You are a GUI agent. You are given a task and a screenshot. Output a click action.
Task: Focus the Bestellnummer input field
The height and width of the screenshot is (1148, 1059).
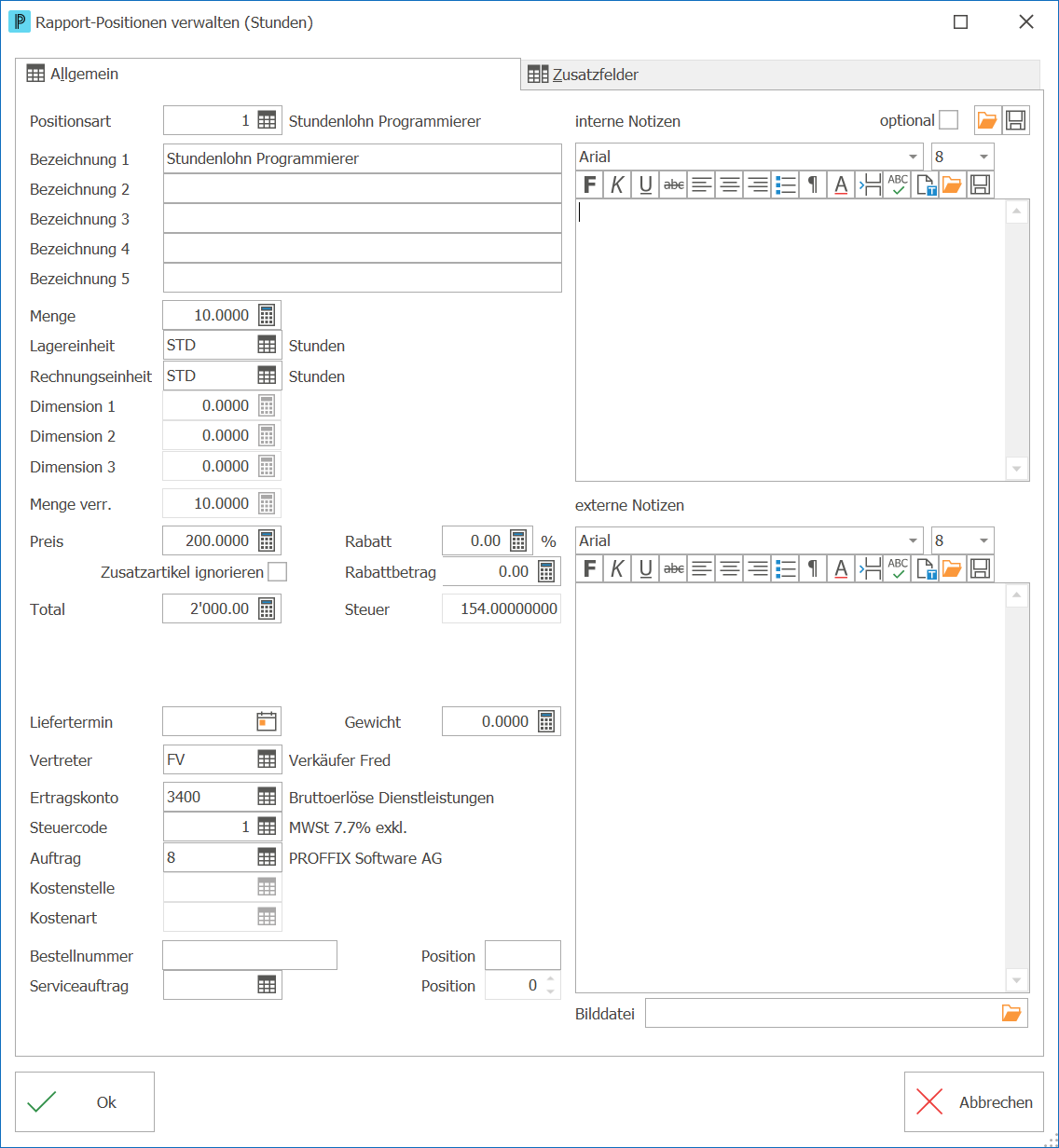[250, 955]
